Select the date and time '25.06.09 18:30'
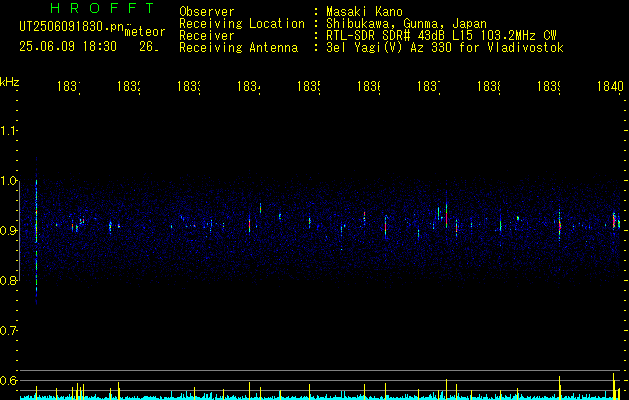 [68, 47]
